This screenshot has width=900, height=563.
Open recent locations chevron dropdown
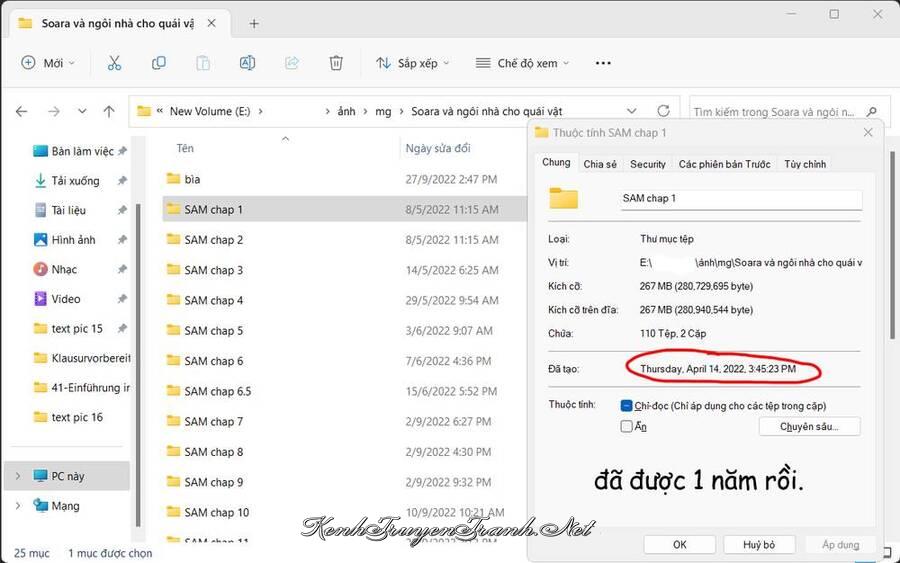tap(82, 111)
